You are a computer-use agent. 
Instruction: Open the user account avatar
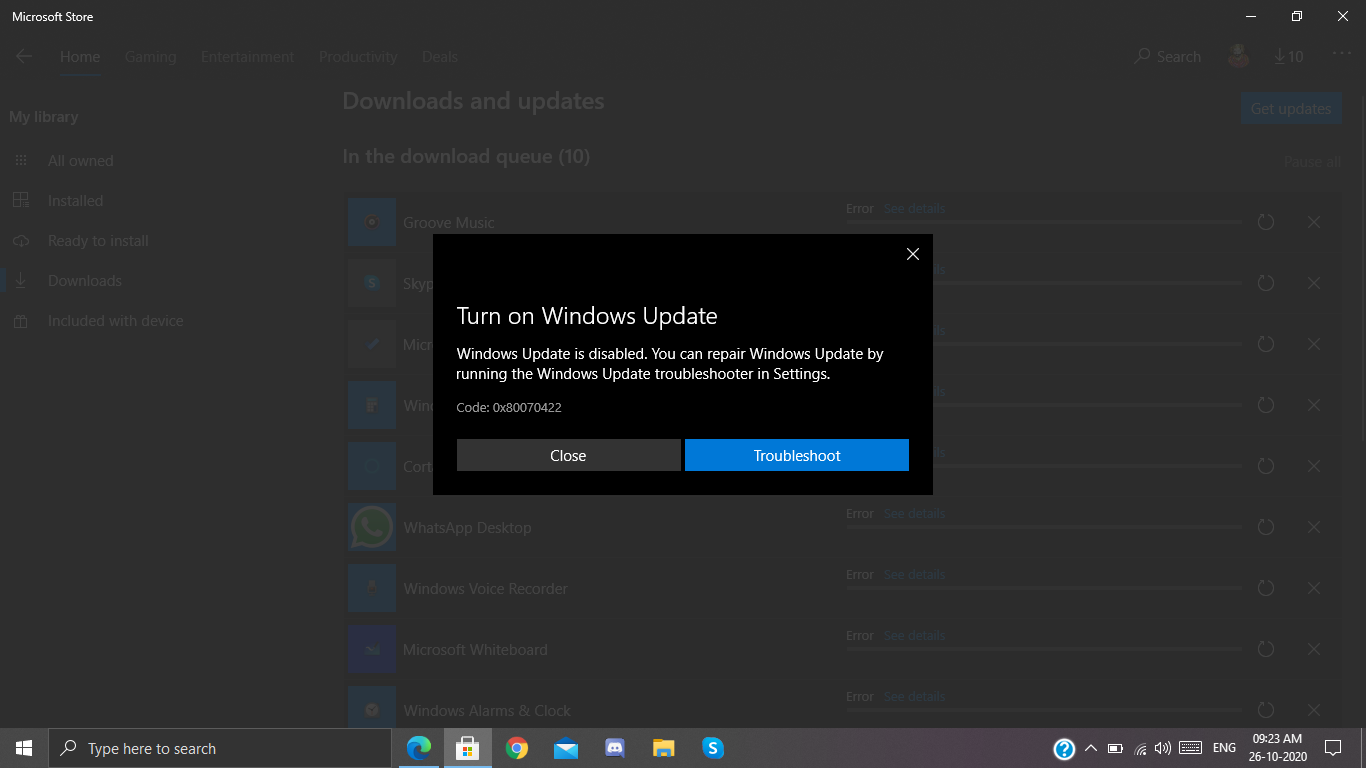(x=1238, y=56)
